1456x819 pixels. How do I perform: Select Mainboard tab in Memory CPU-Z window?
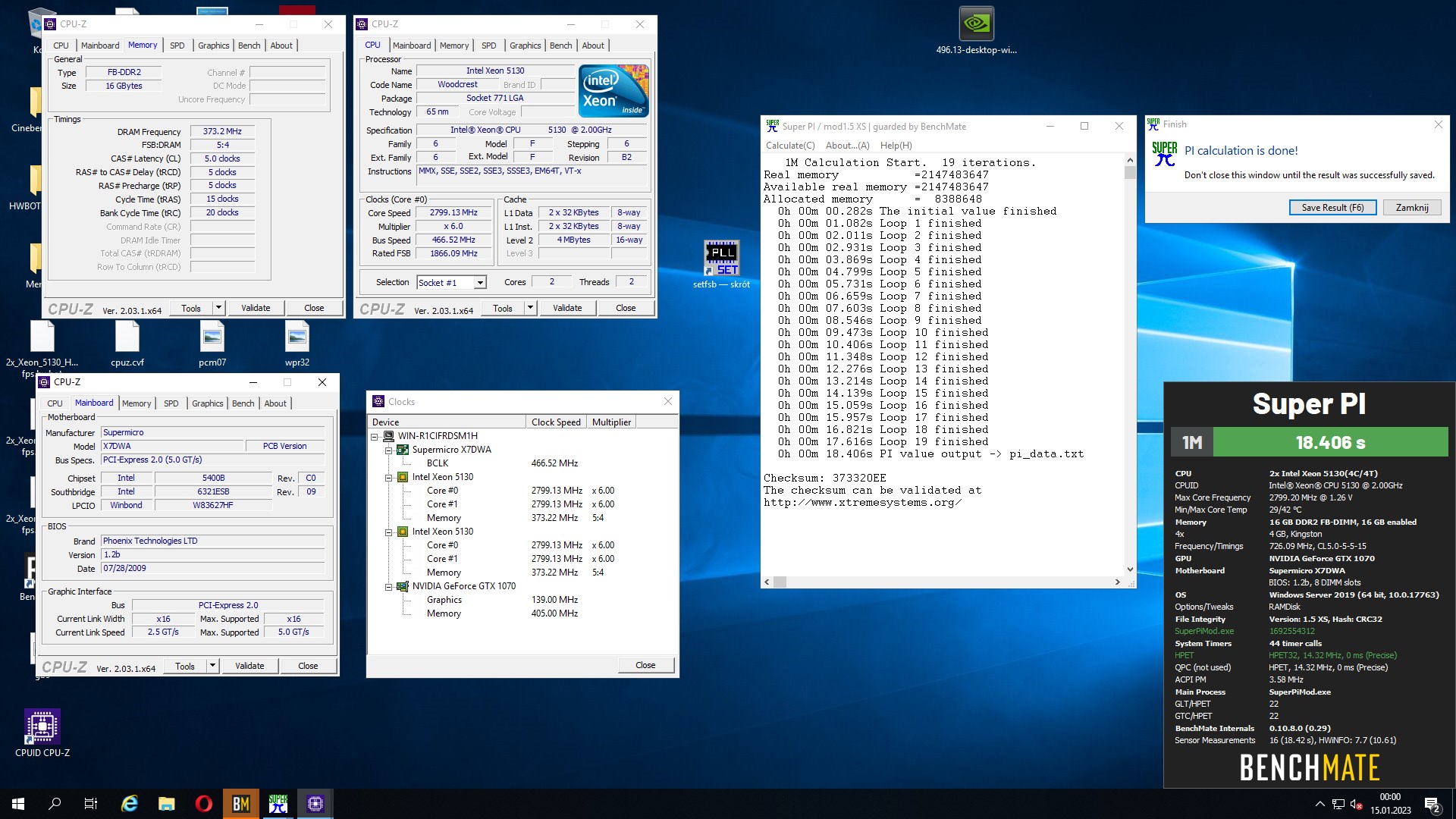pos(100,45)
